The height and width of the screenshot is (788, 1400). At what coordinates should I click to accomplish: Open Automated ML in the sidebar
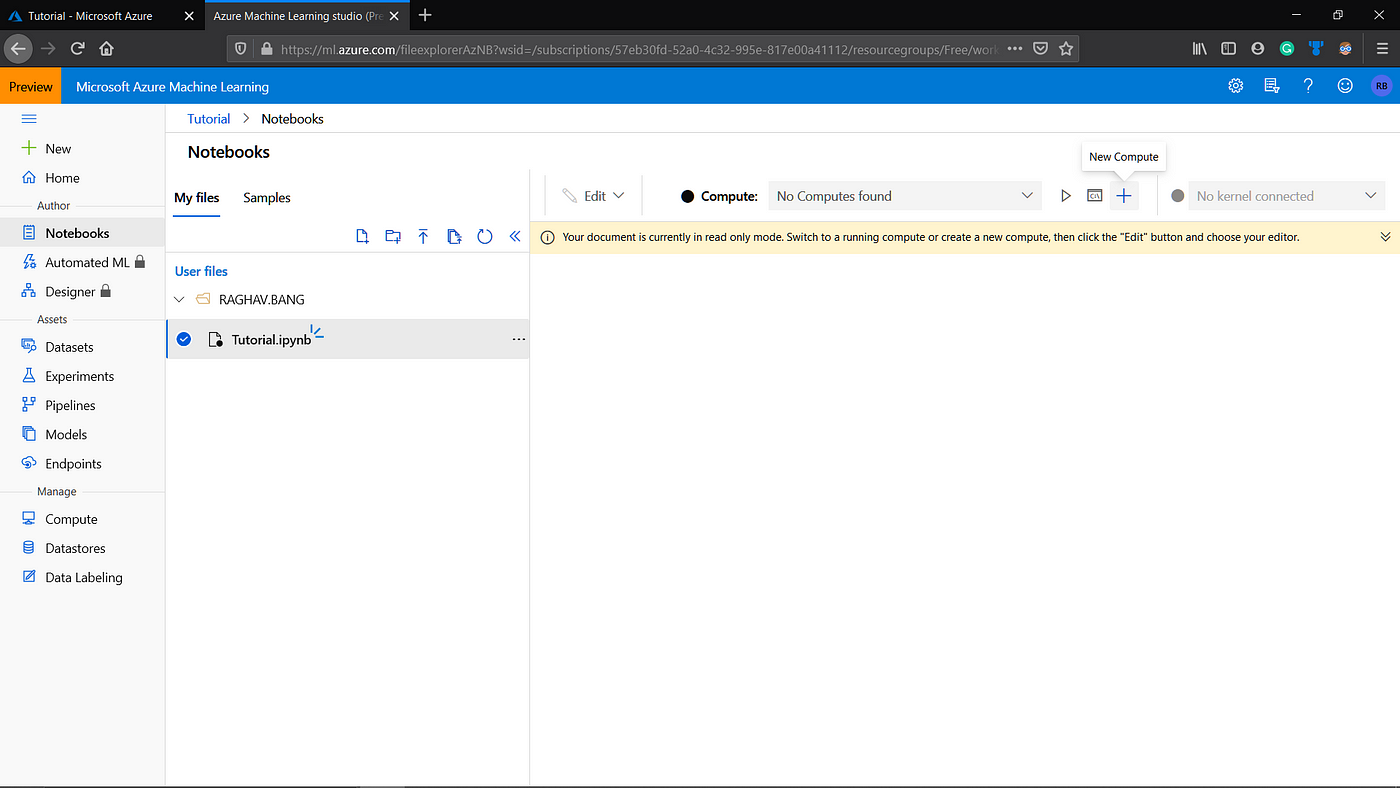(x=82, y=262)
